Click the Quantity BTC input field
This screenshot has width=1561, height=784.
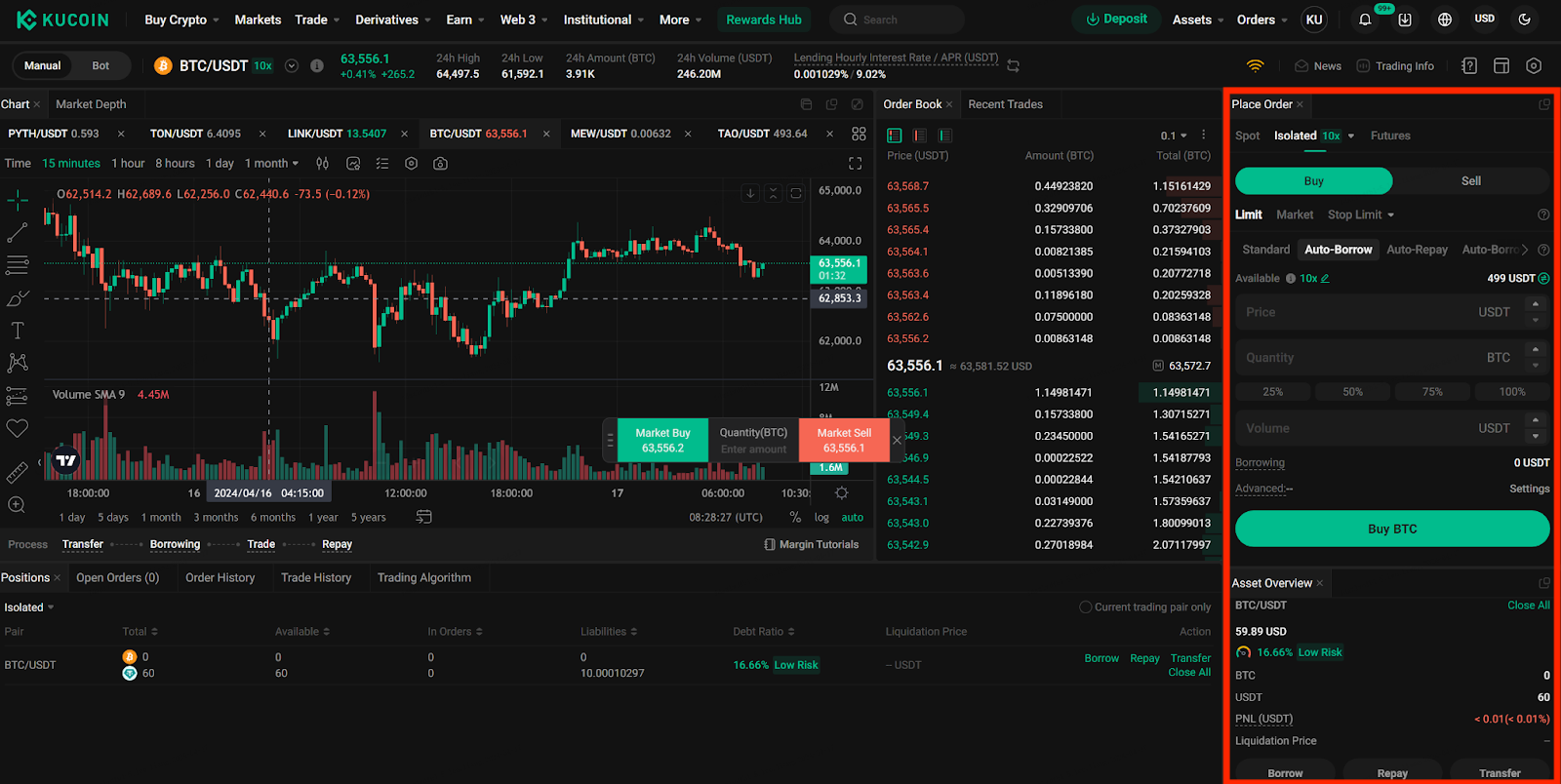[x=1392, y=358]
